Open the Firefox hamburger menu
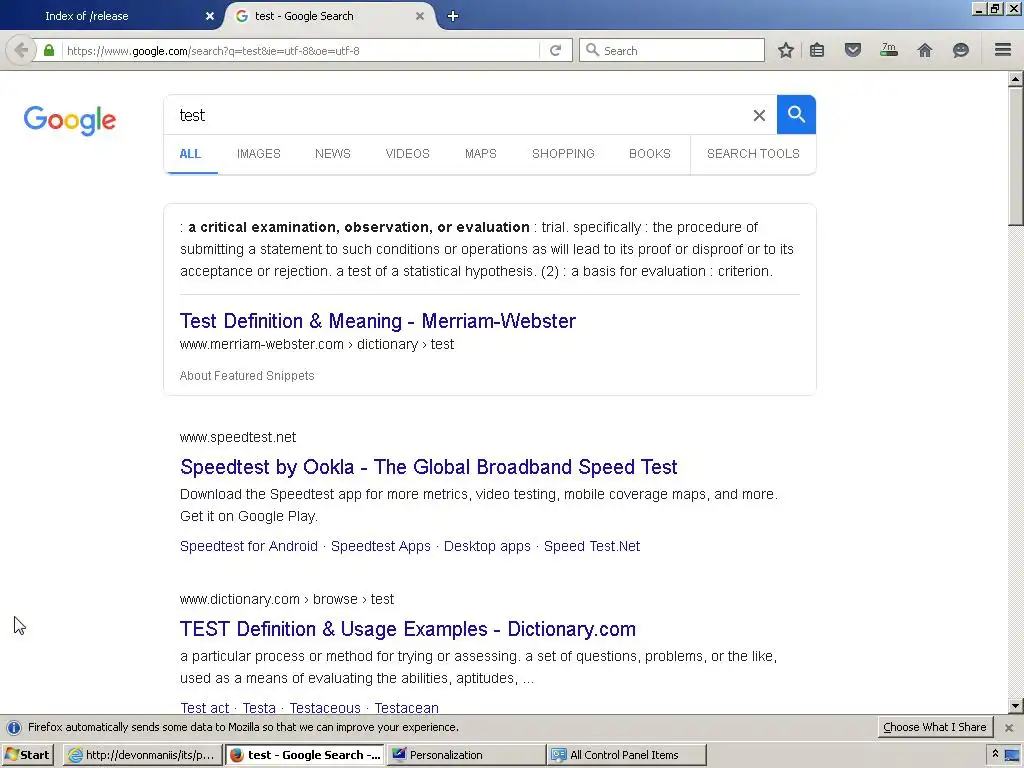Image resolution: width=1024 pixels, height=768 pixels. tap(1003, 50)
